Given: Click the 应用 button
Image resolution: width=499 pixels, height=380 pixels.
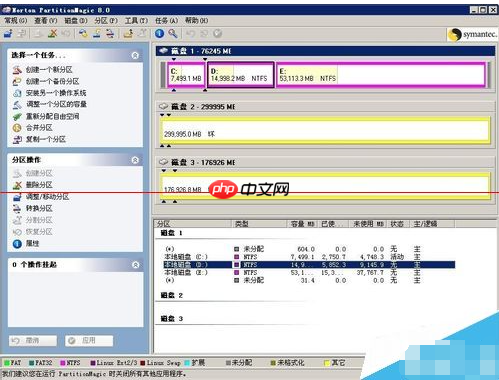Looking at the screenshot, I should click(x=89, y=341).
